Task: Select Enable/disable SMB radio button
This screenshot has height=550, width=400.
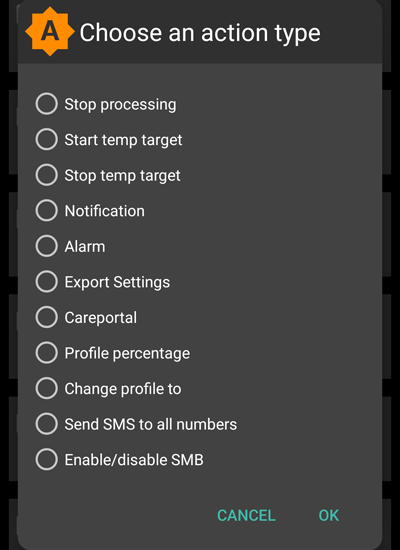Action: (x=46, y=459)
